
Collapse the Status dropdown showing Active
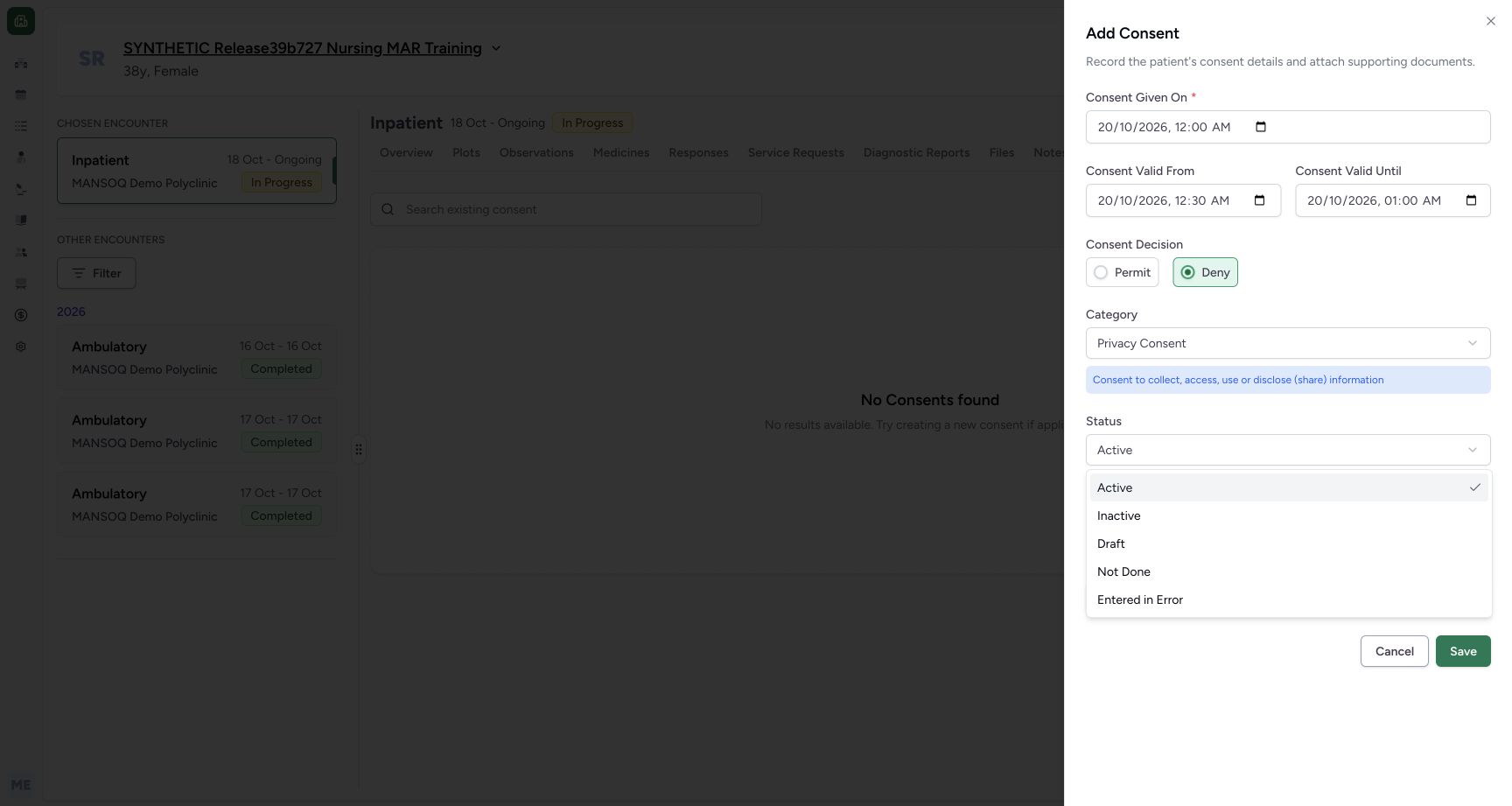tap(1288, 450)
